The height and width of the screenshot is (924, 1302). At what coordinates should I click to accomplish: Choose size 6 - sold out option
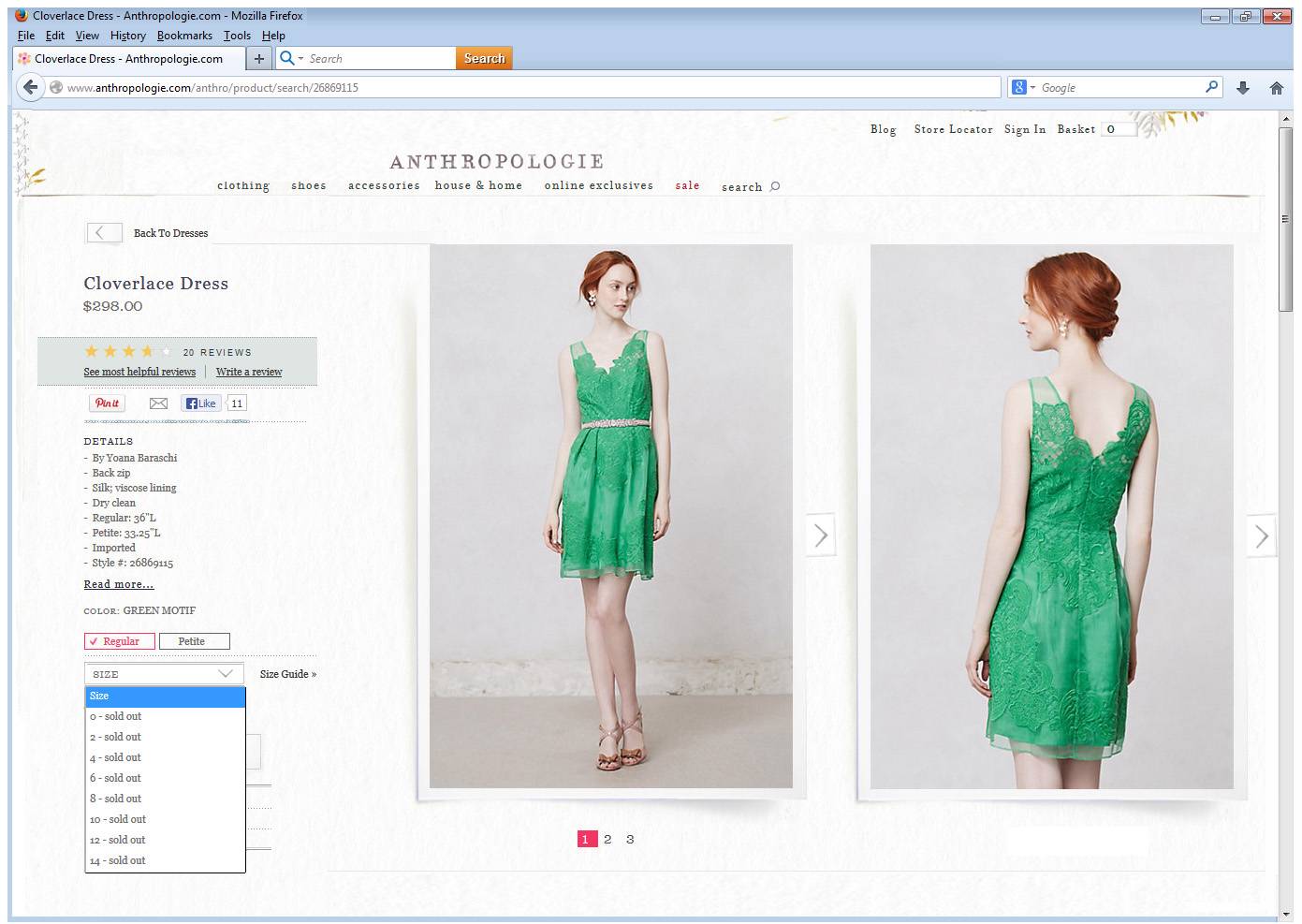(x=165, y=778)
